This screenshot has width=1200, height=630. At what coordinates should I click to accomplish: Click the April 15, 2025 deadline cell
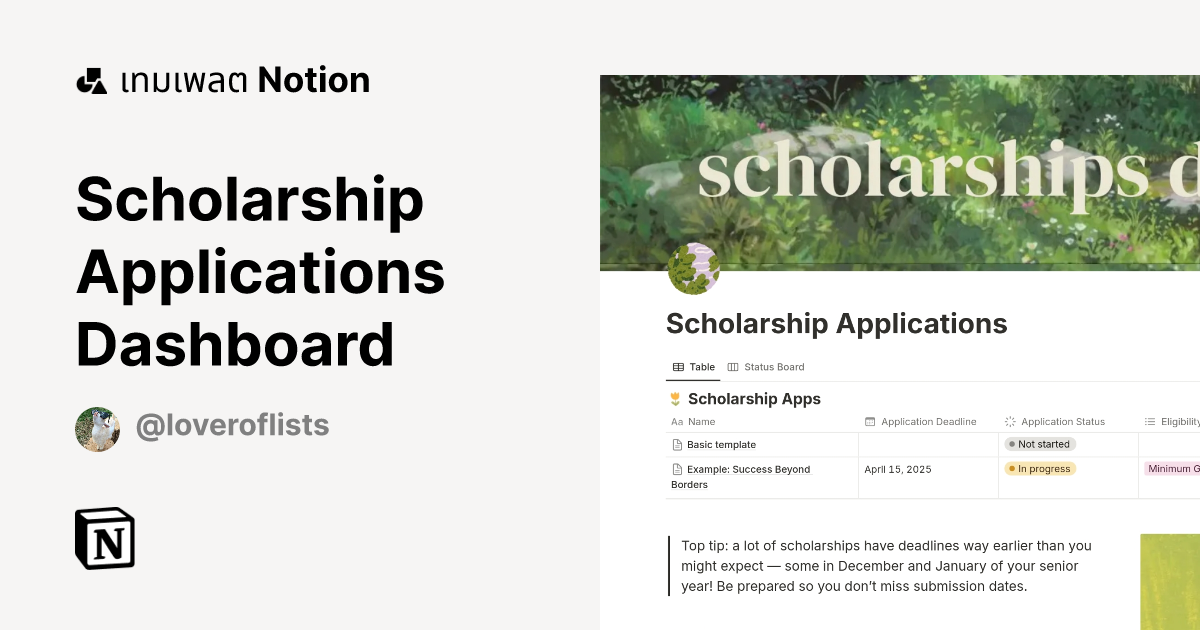[897, 468]
